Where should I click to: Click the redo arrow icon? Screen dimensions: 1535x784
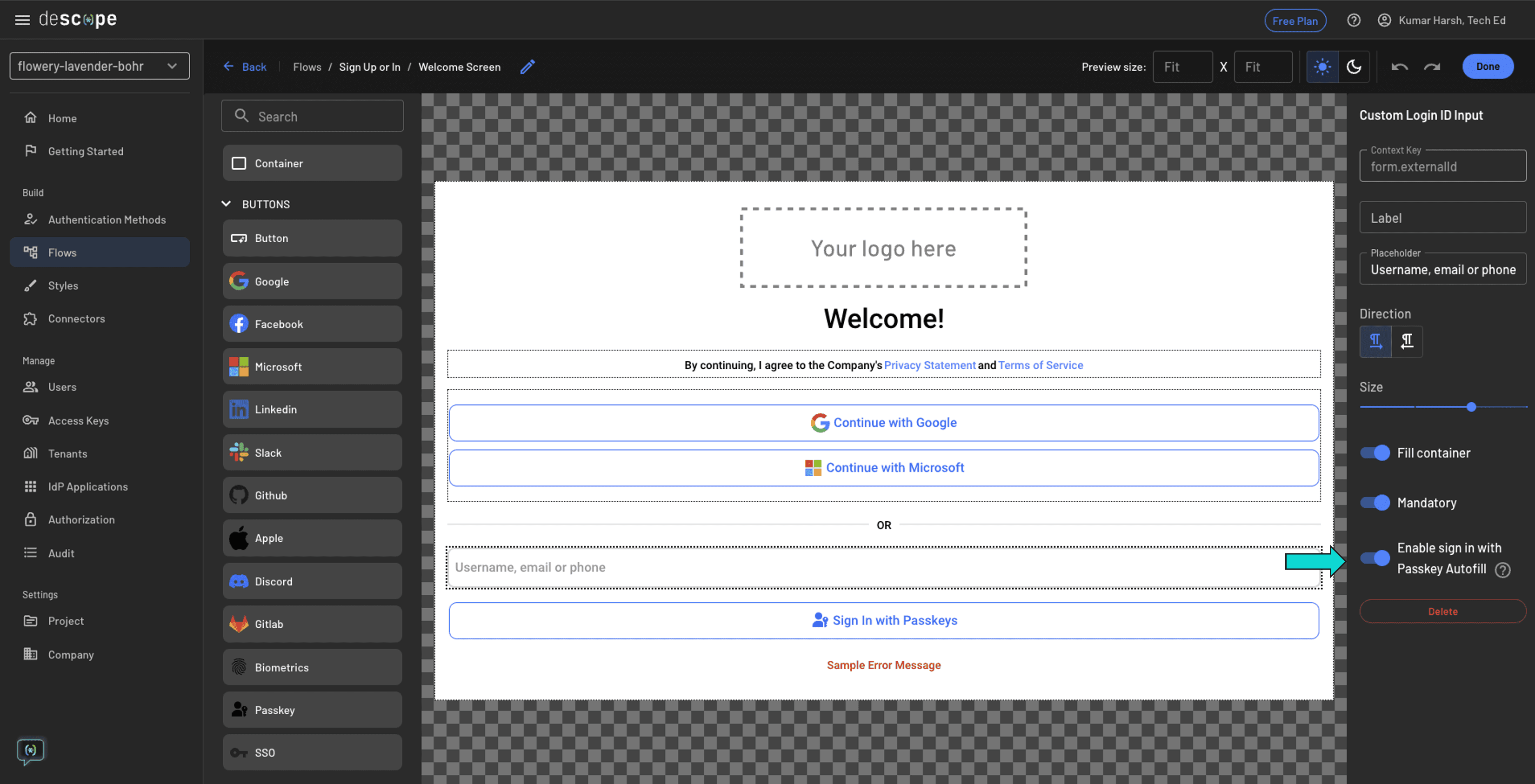tap(1432, 66)
